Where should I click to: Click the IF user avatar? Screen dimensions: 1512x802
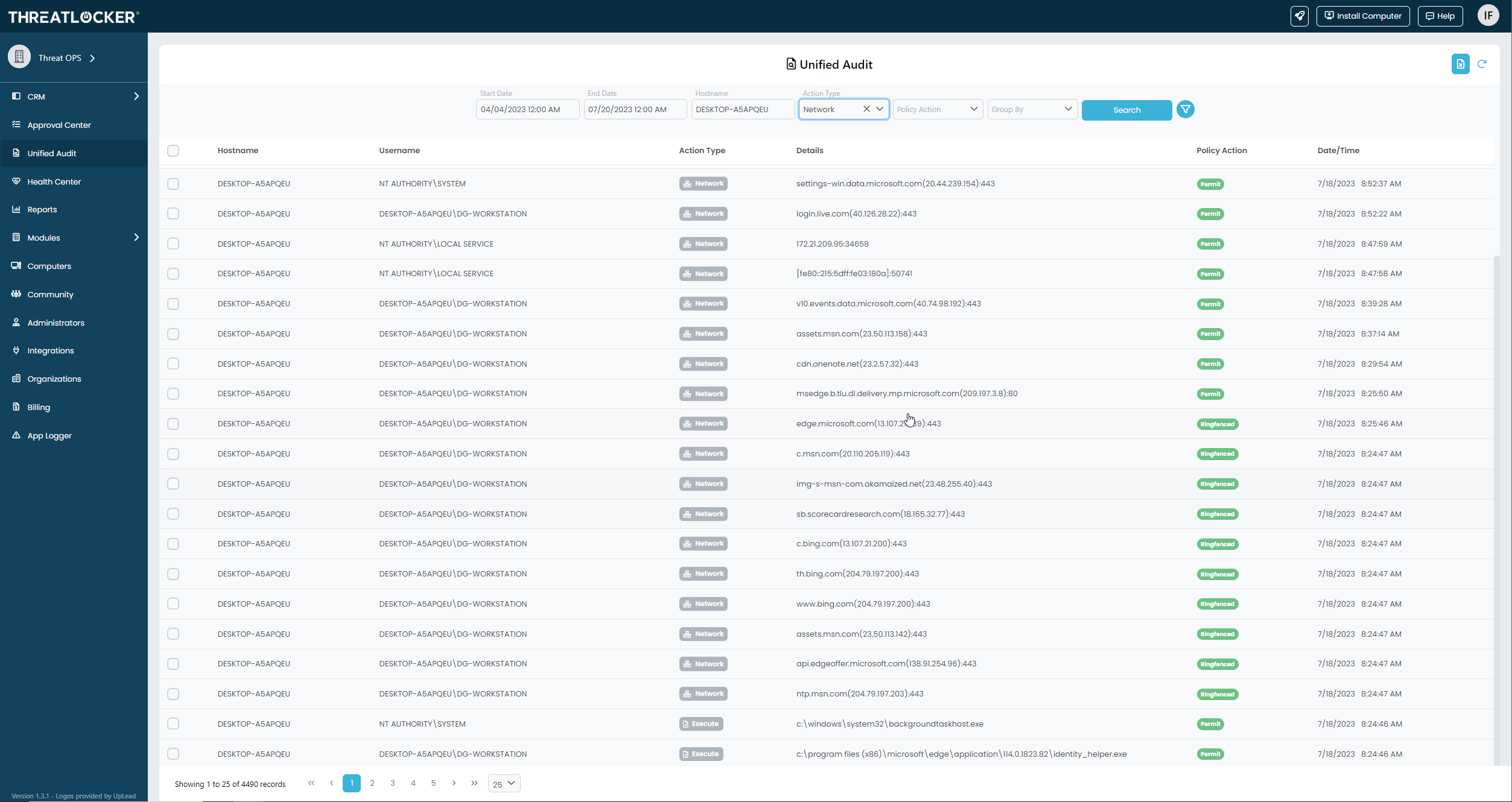pyautogui.click(x=1488, y=16)
